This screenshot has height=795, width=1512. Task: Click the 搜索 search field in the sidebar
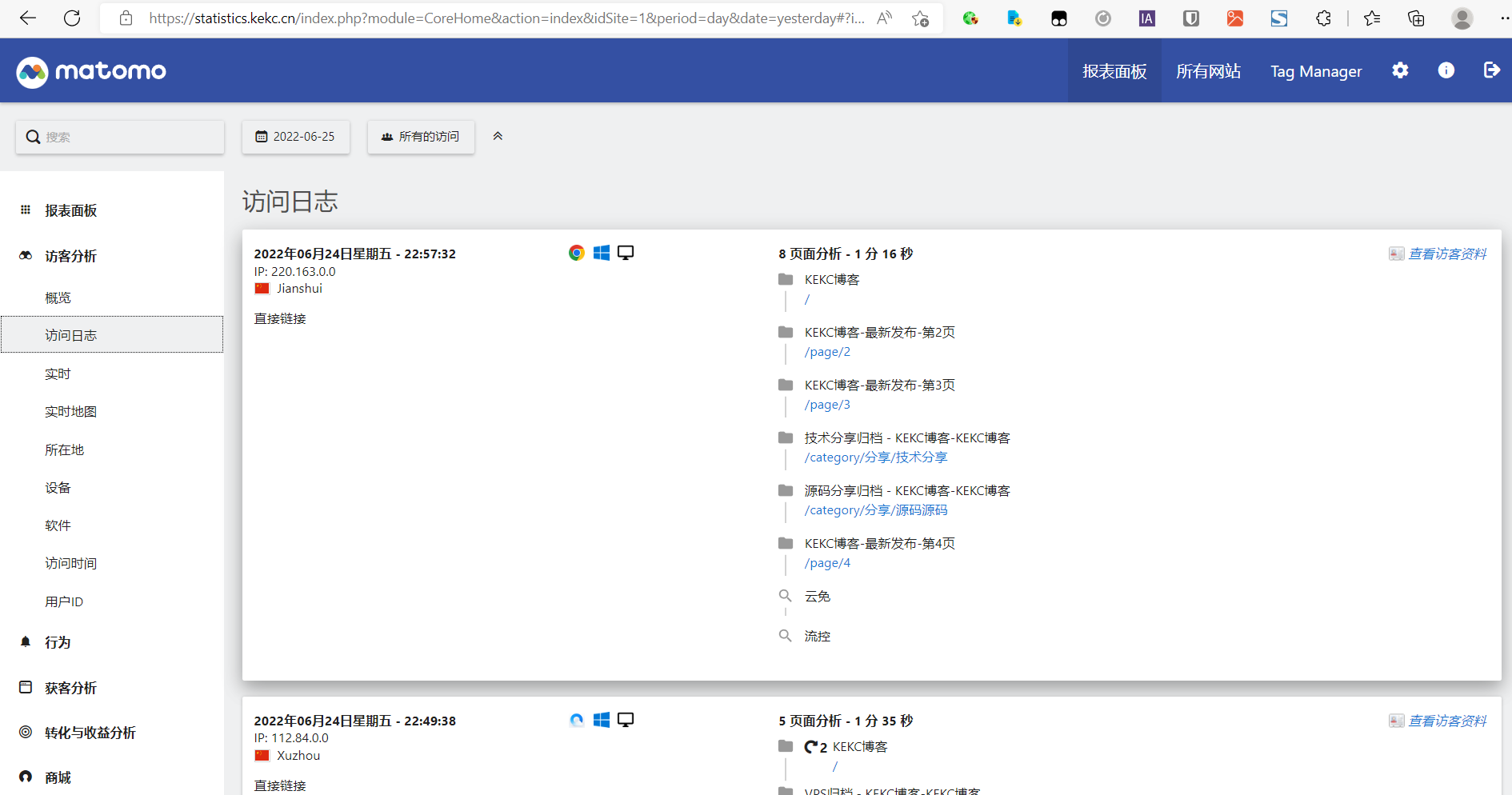(x=120, y=136)
